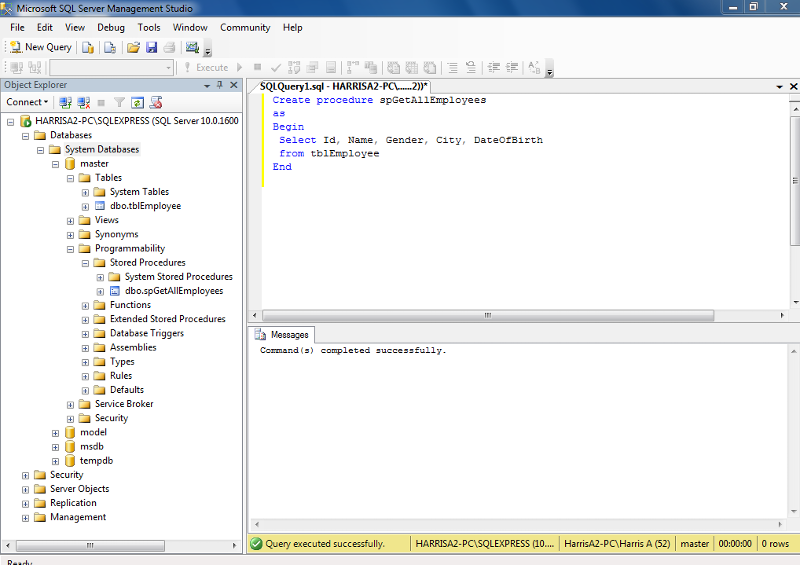
Task: Click the Analysis Services query icon
Action: [x=110, y=47]
